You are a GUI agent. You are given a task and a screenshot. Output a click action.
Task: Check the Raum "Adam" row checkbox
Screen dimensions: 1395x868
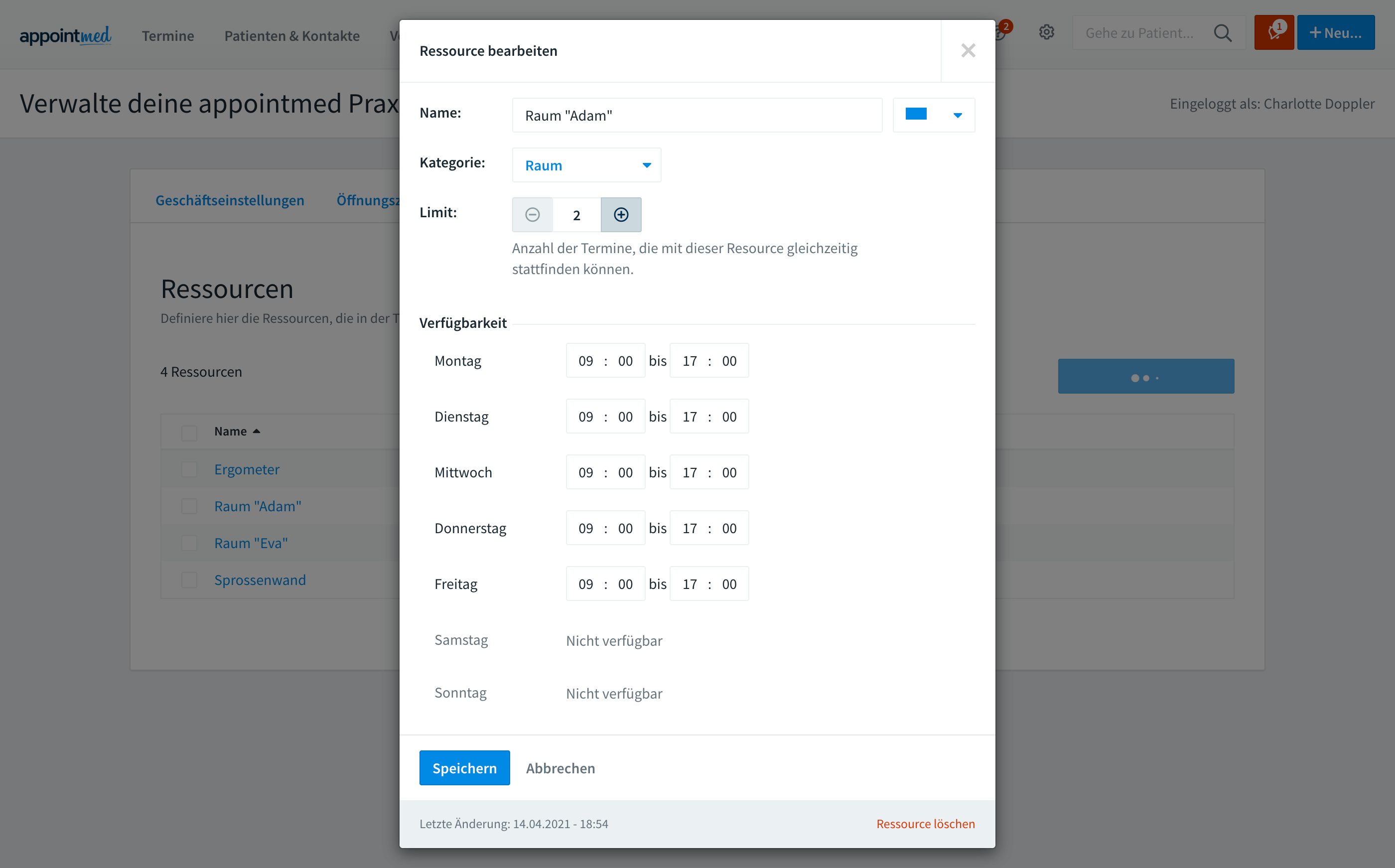[x=189, y=506]
